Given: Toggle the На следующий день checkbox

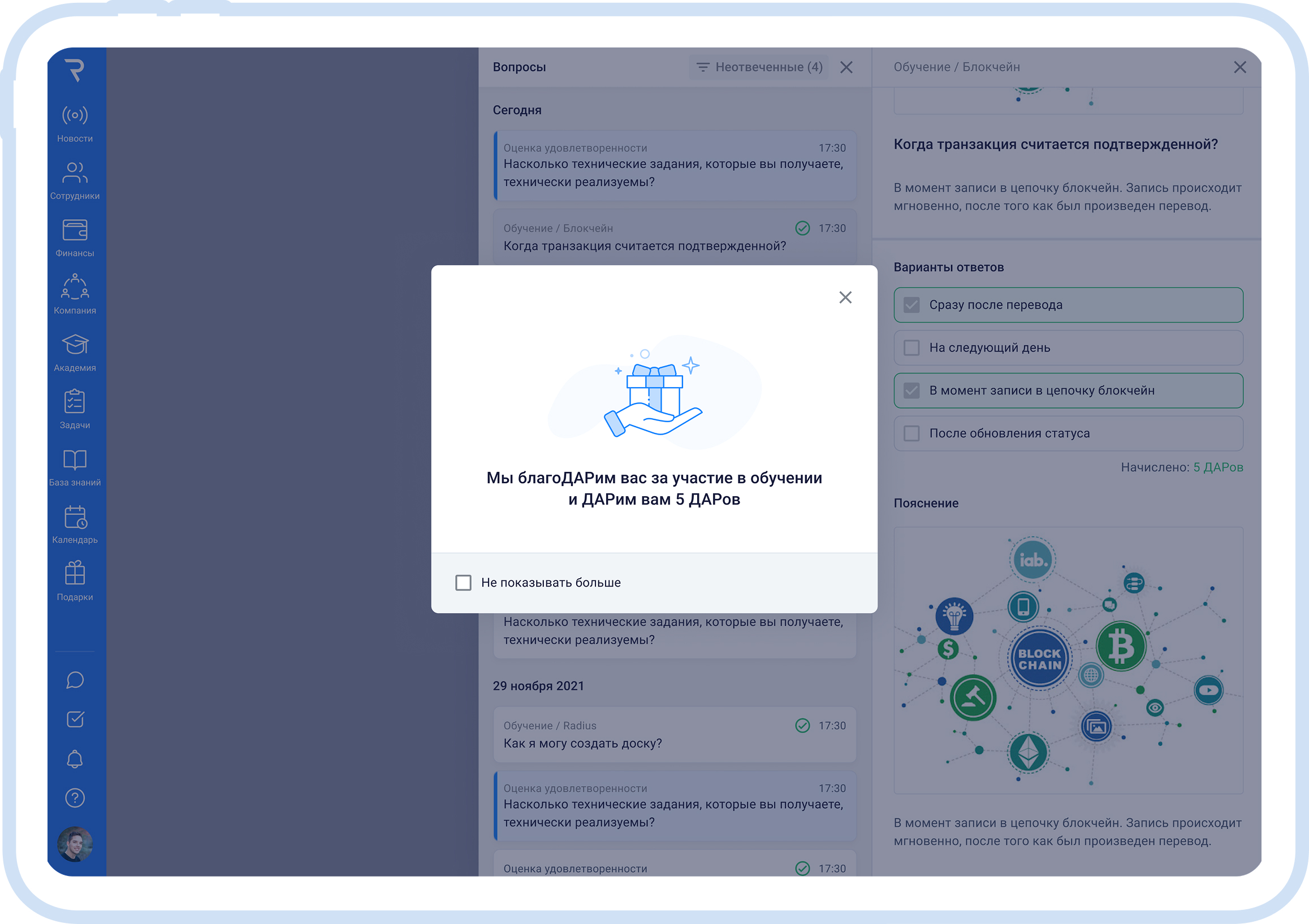Looking at the screenshot, I should point(911,348).
